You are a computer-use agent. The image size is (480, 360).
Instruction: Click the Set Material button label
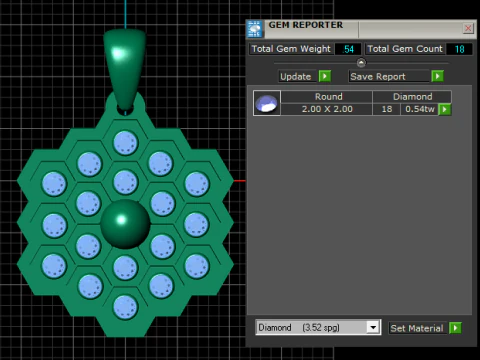point(417,328)
